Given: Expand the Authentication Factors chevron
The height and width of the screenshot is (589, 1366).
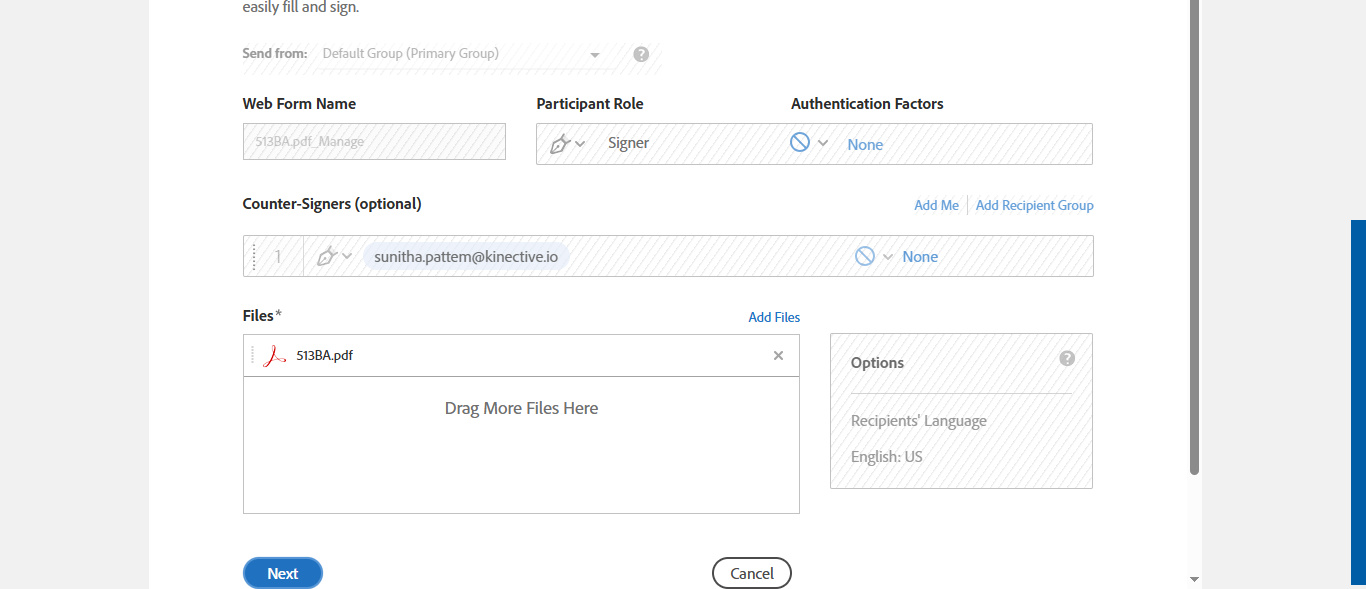Looking at the screenshot, I should (x=823, y=143).
